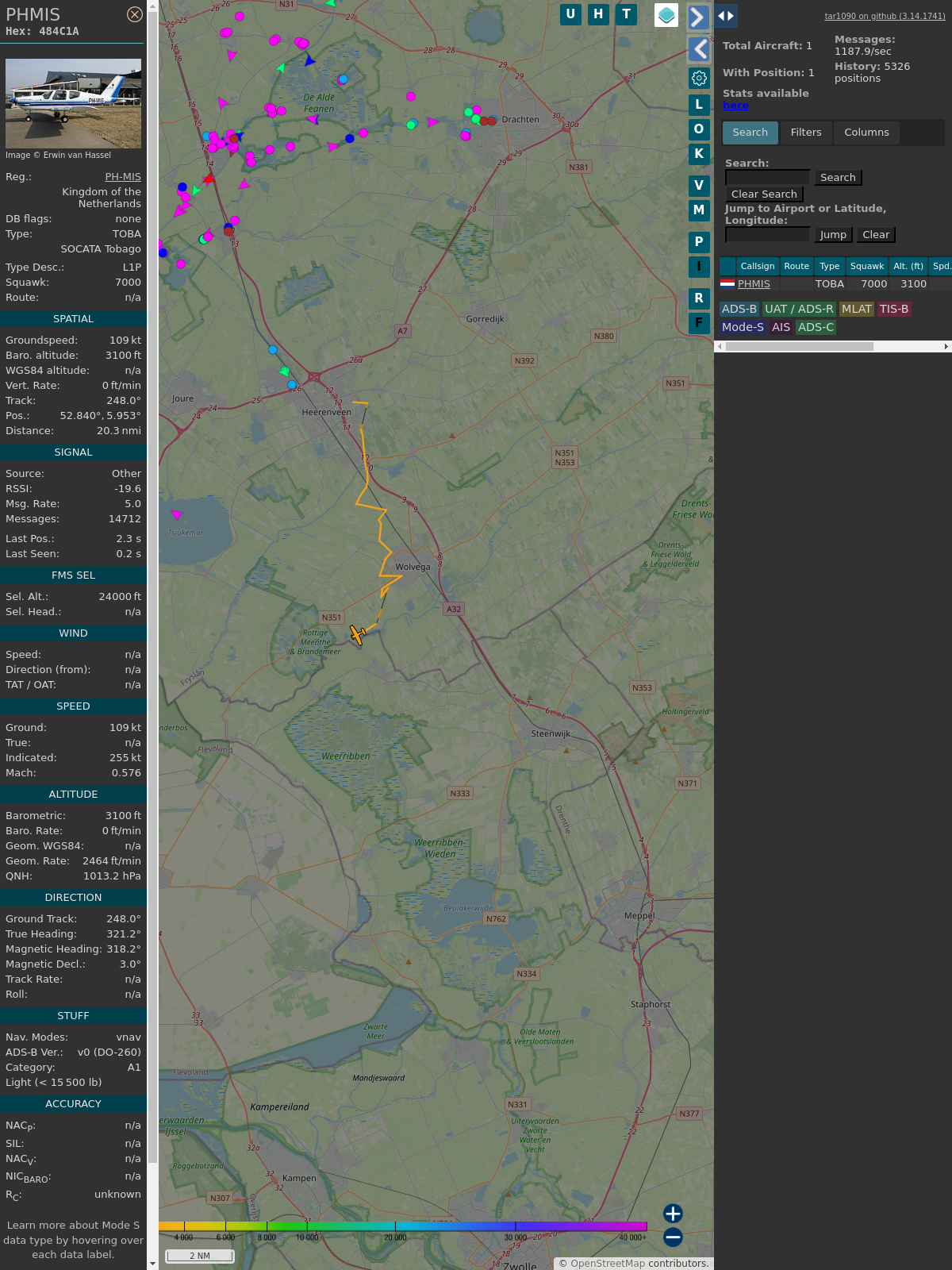Click the Netherlands flag in table row
The height and width of the screenshot is (1270, 952).
click(727, 283)
